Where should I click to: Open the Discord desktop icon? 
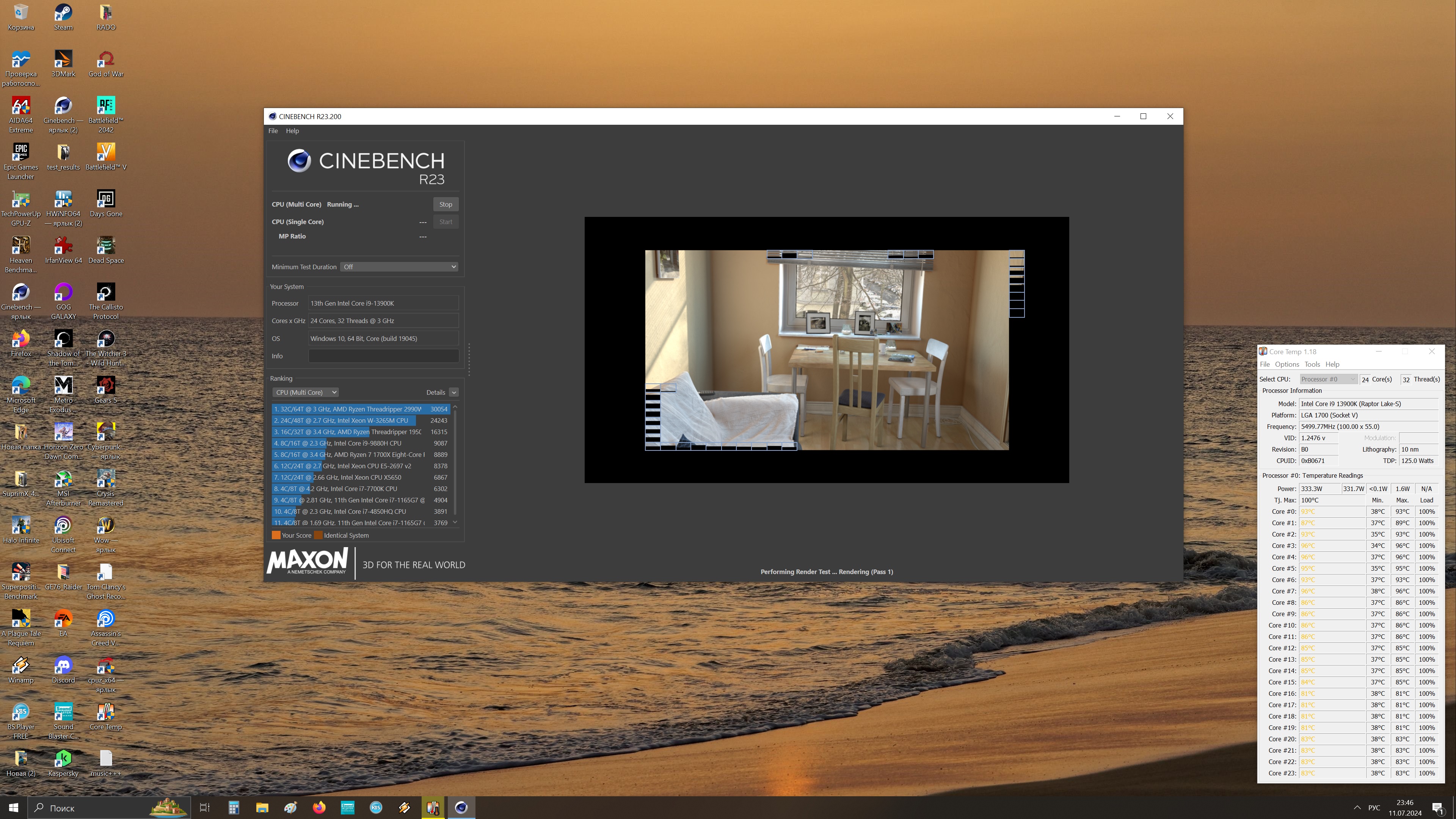[x=63, y=666]
